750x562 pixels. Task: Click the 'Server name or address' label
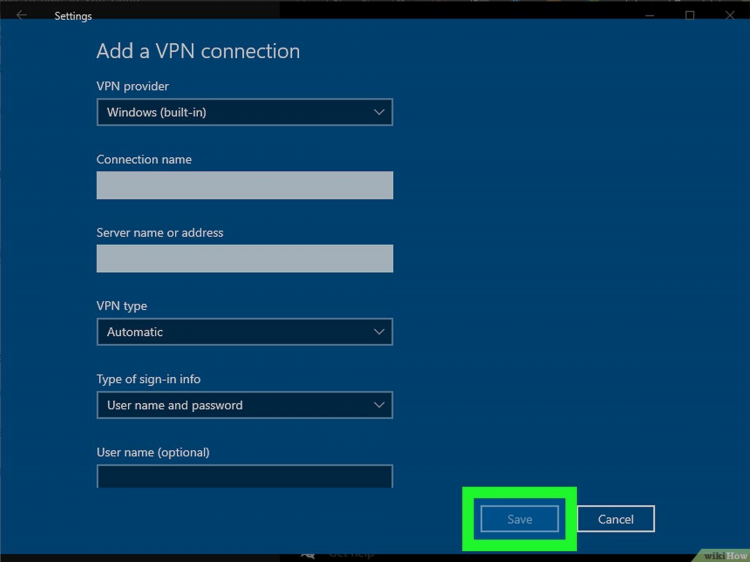pos(160,232)
